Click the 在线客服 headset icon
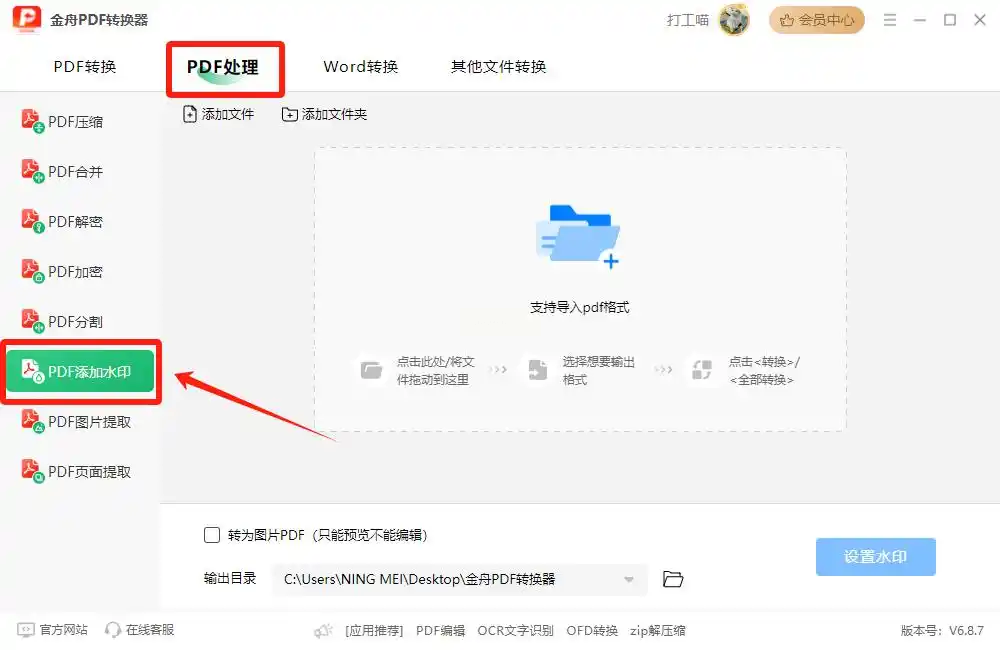This screenshot has width=1000, height=650. coord(113,630)
